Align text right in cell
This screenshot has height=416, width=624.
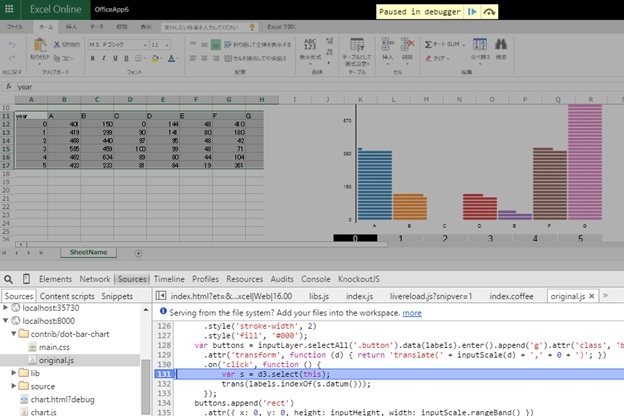coord(216,58)
